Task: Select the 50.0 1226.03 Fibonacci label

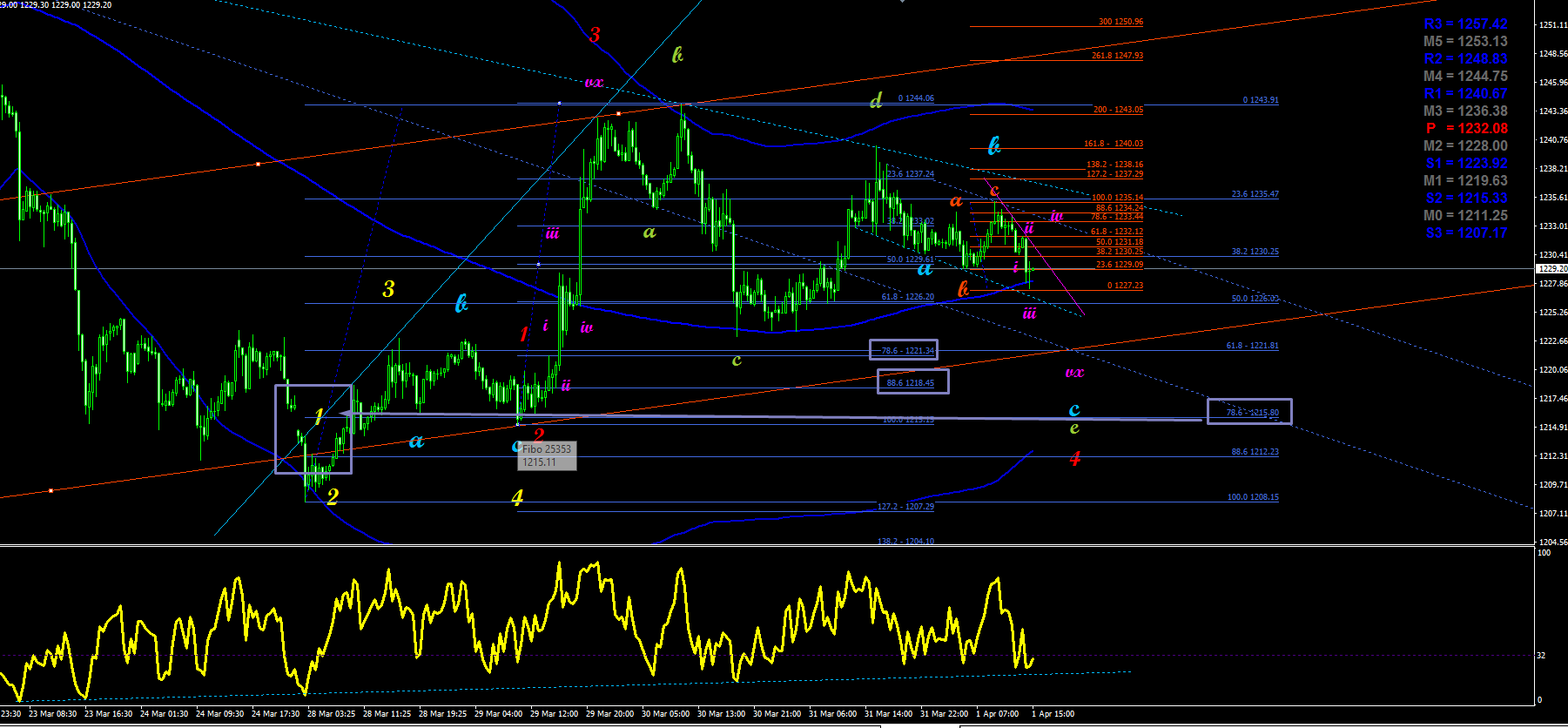Action: tap(1255, 299)
